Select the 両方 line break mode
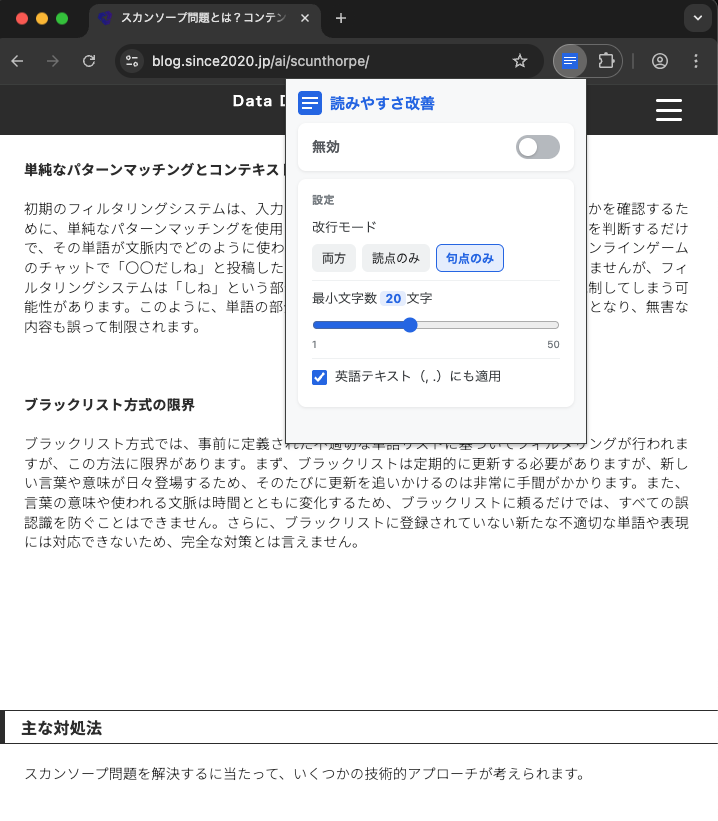The height and width of the screenshot is (821, 718). [333, 258]
